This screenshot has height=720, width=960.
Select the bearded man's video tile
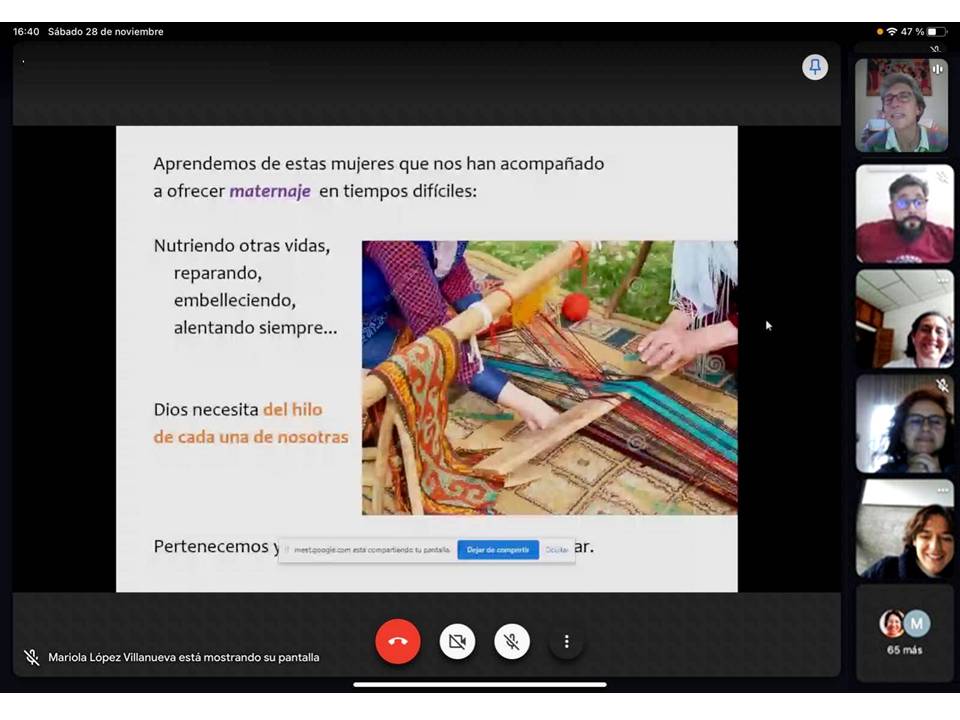(x=904, y=214)
